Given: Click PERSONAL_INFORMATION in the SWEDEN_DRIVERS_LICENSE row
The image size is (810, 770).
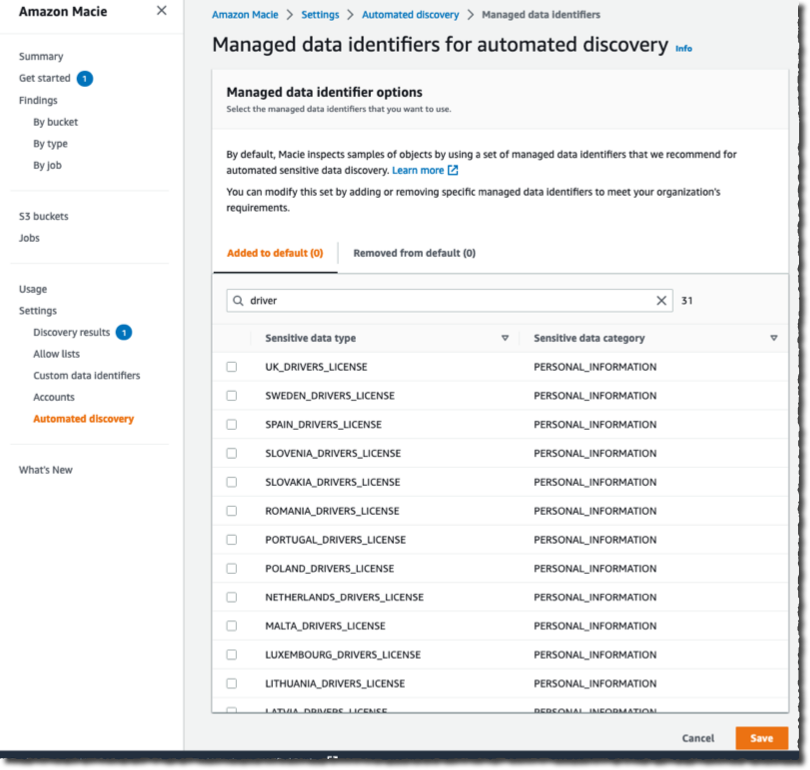Looking at the screenshot, I should (595, 396).
